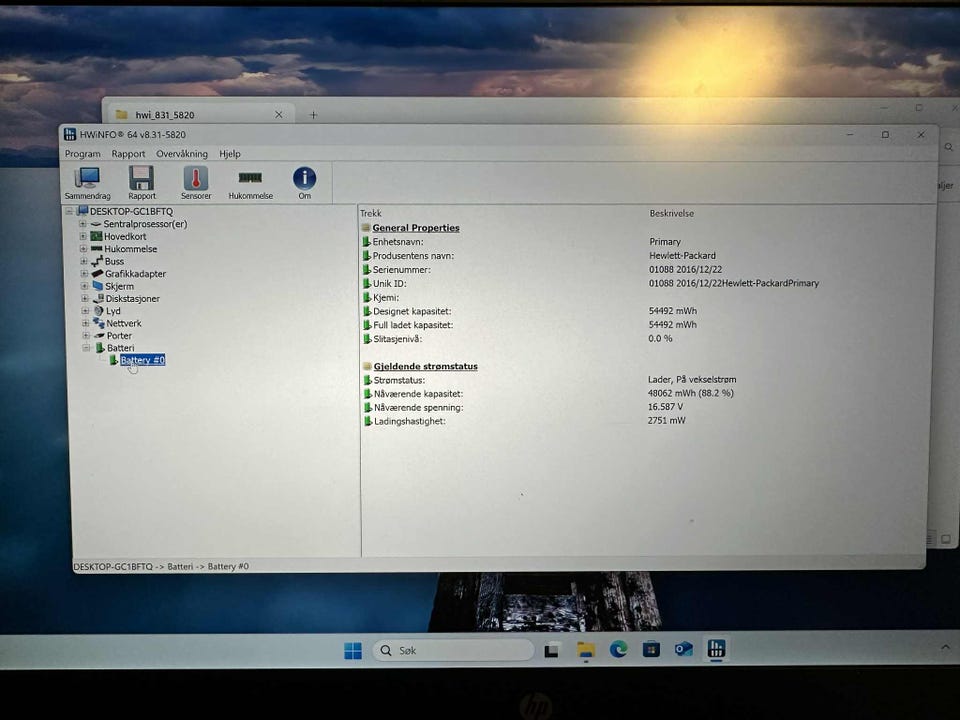Open Outlook from the taskbar
This screenshot has width=960, height=720.
(x=683, y=648)
